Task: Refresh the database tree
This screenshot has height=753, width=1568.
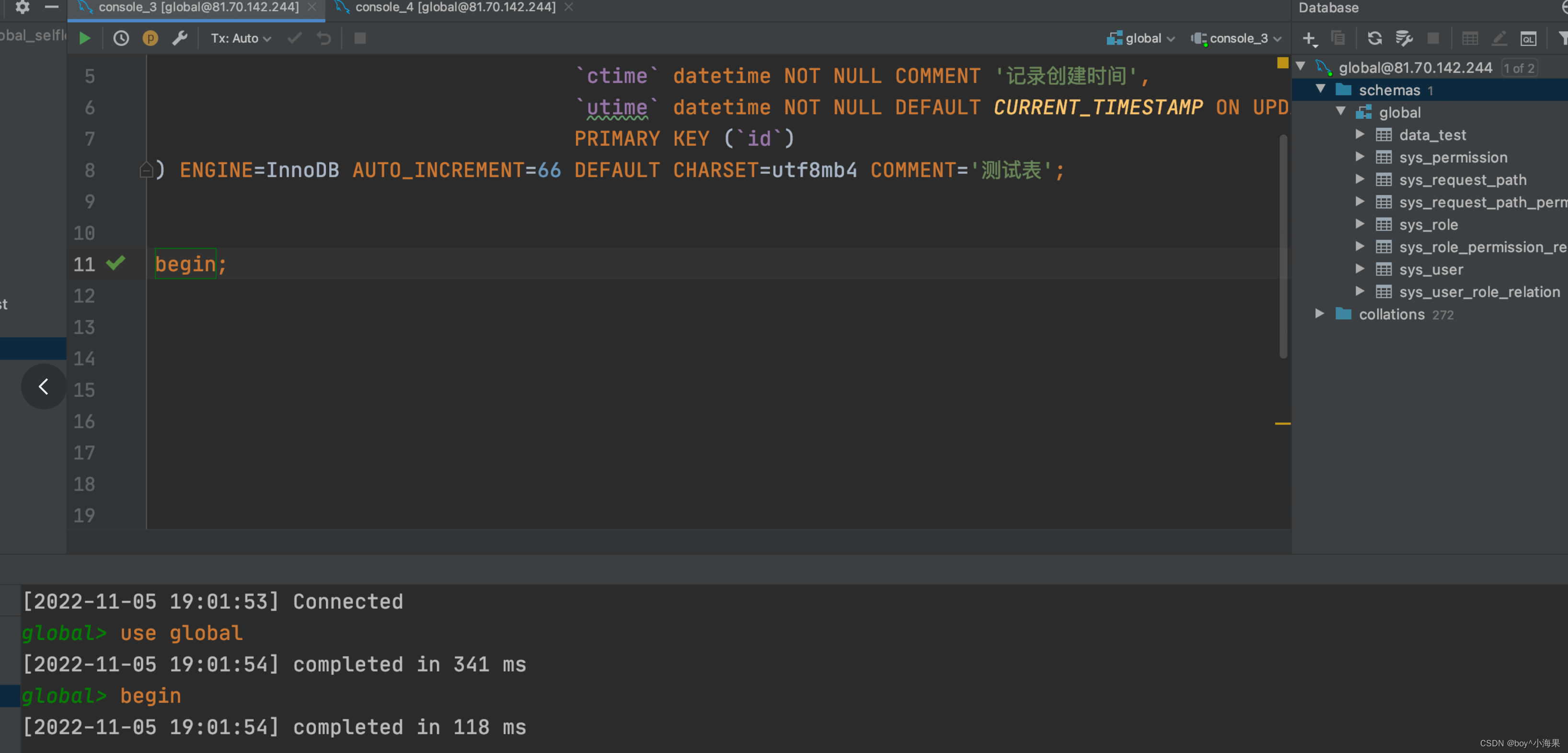Action: click(x=1374, y=38)
